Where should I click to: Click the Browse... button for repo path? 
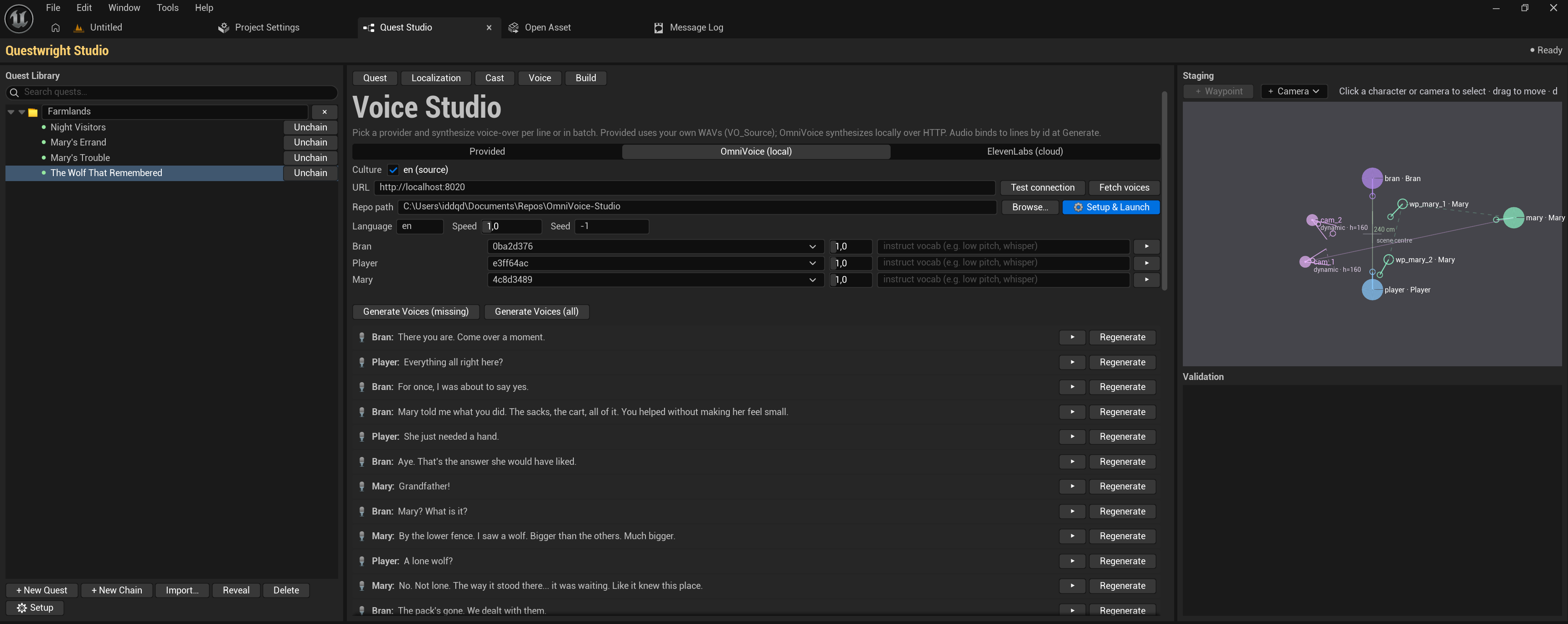pos(1030,207)
